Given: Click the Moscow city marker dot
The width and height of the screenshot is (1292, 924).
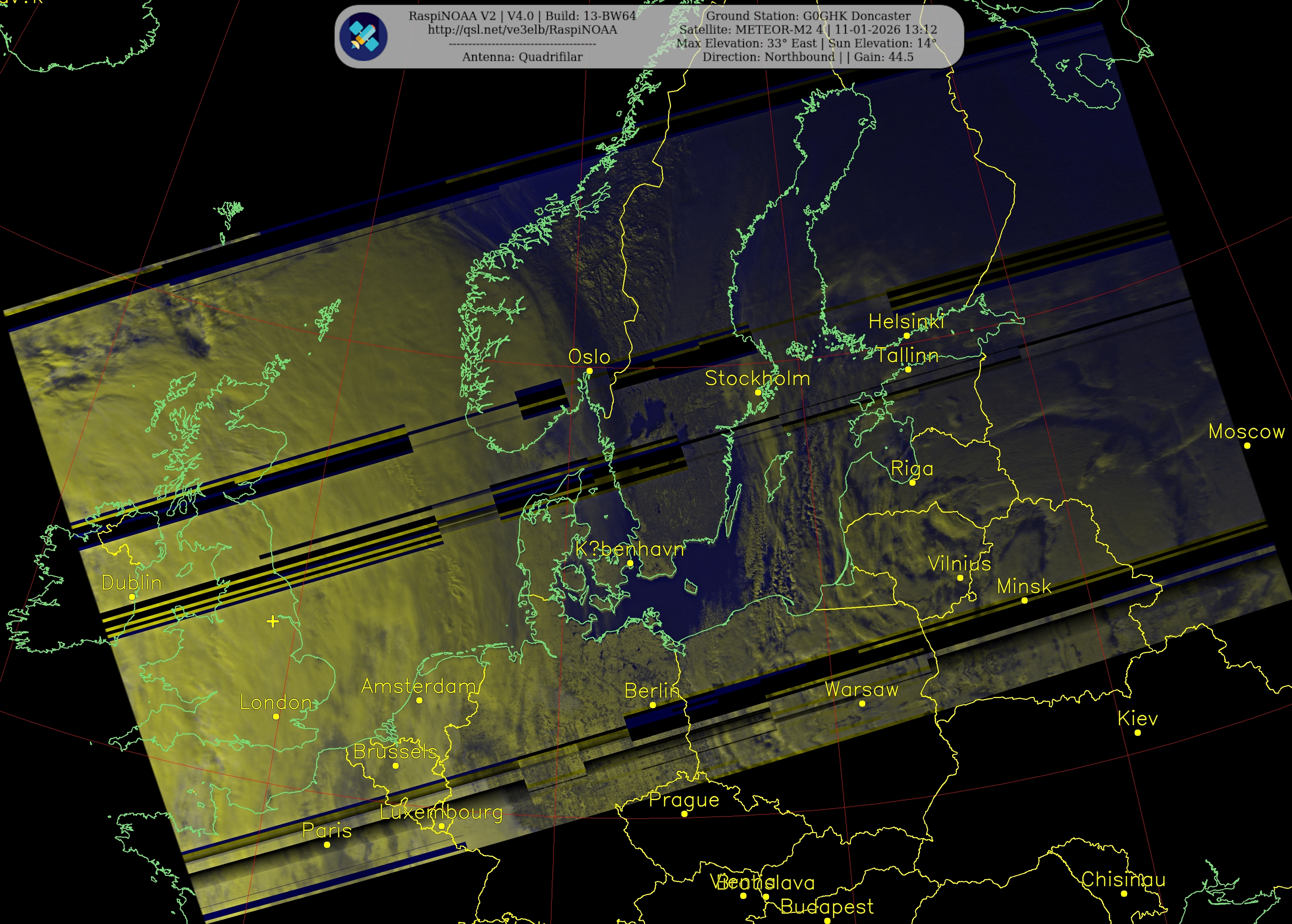Looking at the screenshot, I should pos(1247,445).
